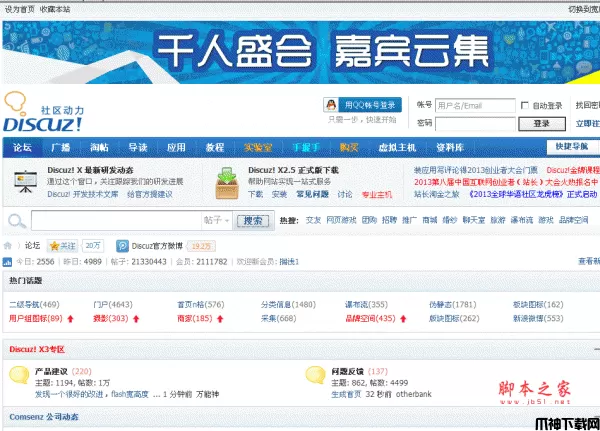Click the 搜索 search button
The height and width of the screenshot is (431, 600).
254,220
